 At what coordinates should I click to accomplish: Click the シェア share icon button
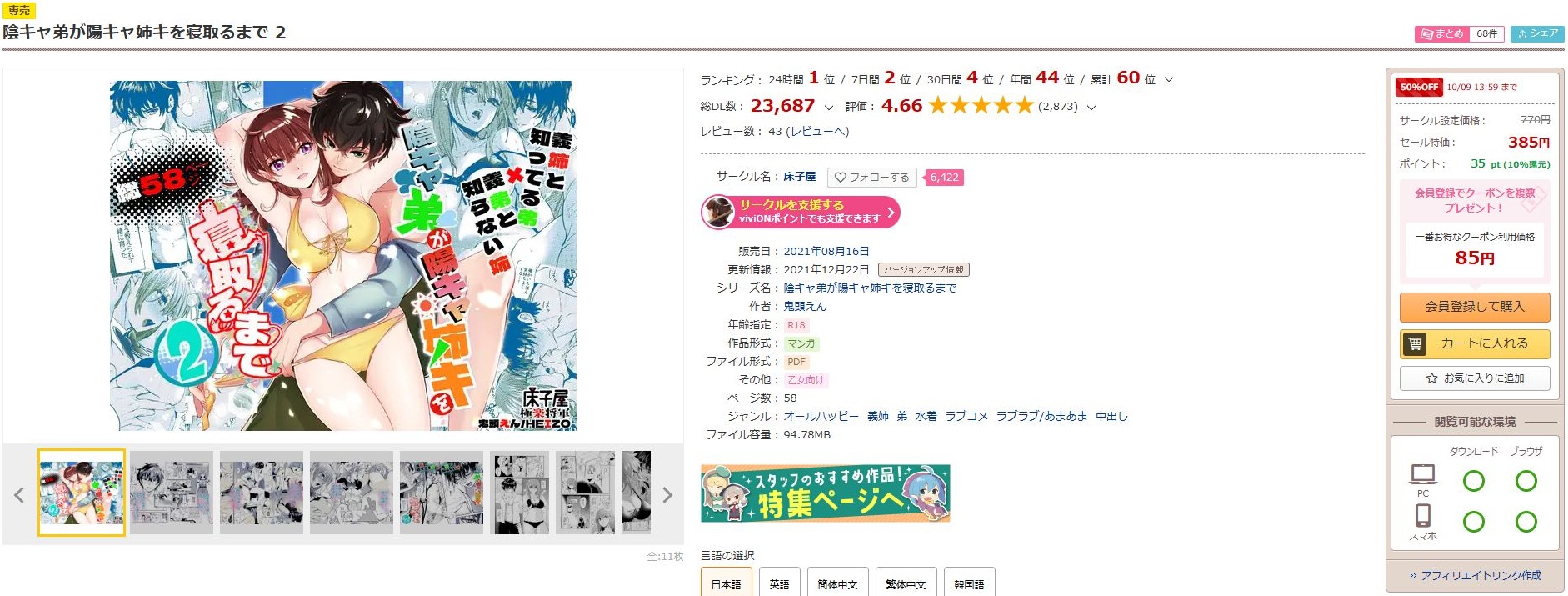pyautogui.click(x=1537, y=33)
